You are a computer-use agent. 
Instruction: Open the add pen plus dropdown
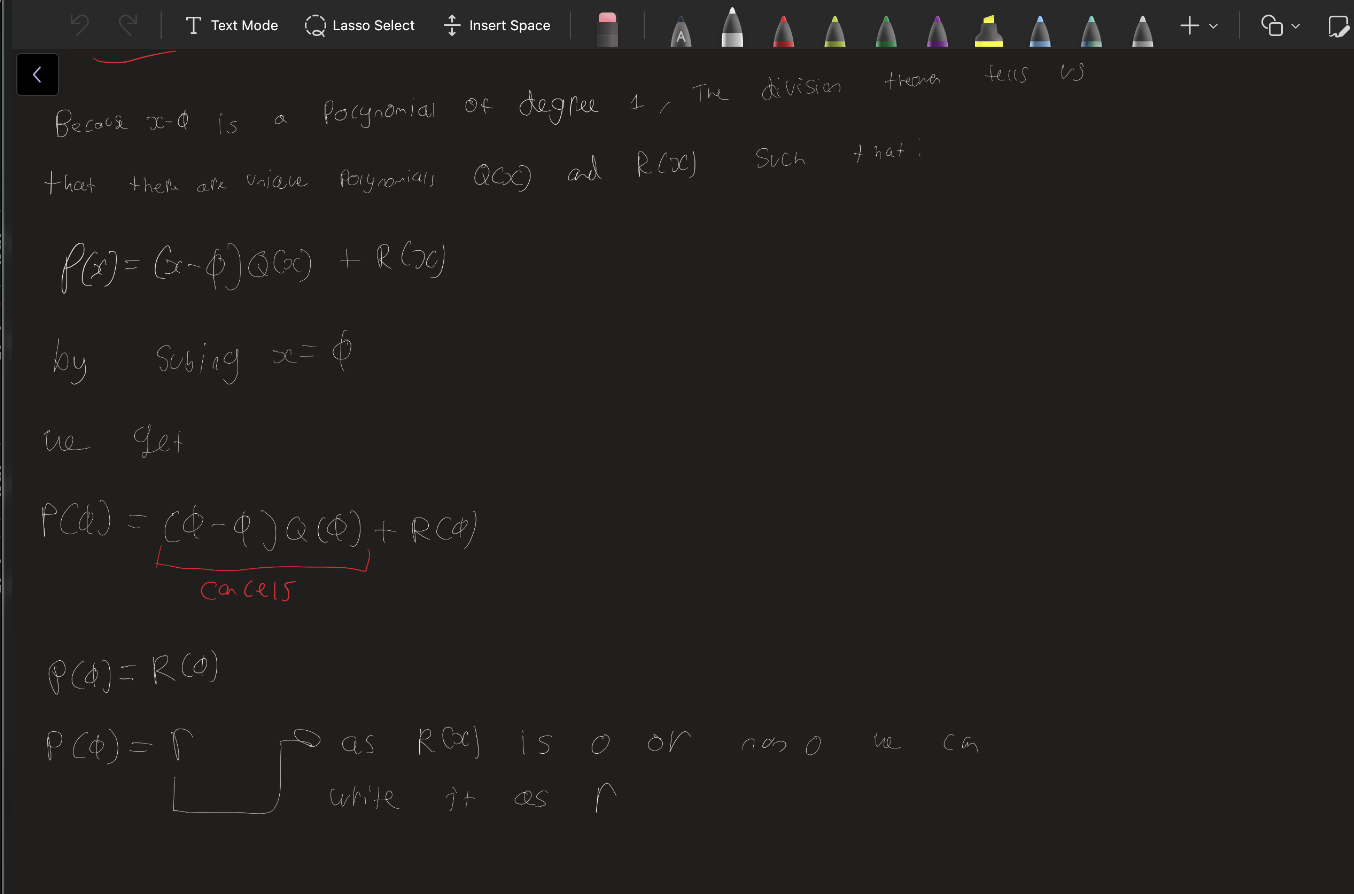pyautogui.click(x=1198, y=25)
